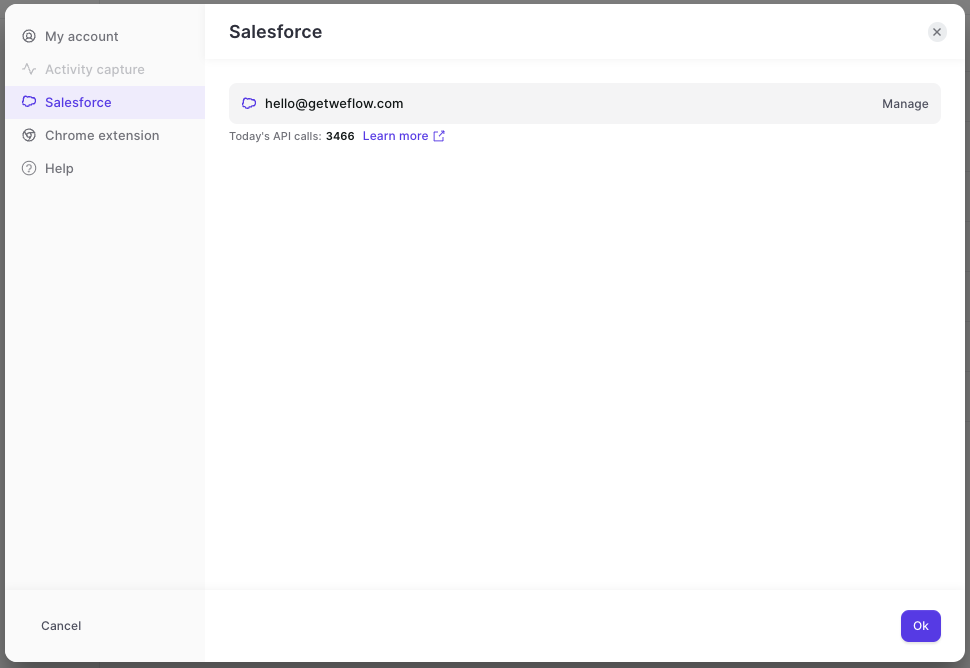Click the Today's API calls label
This screenshot has width=970, height=668.
(275, 136)
